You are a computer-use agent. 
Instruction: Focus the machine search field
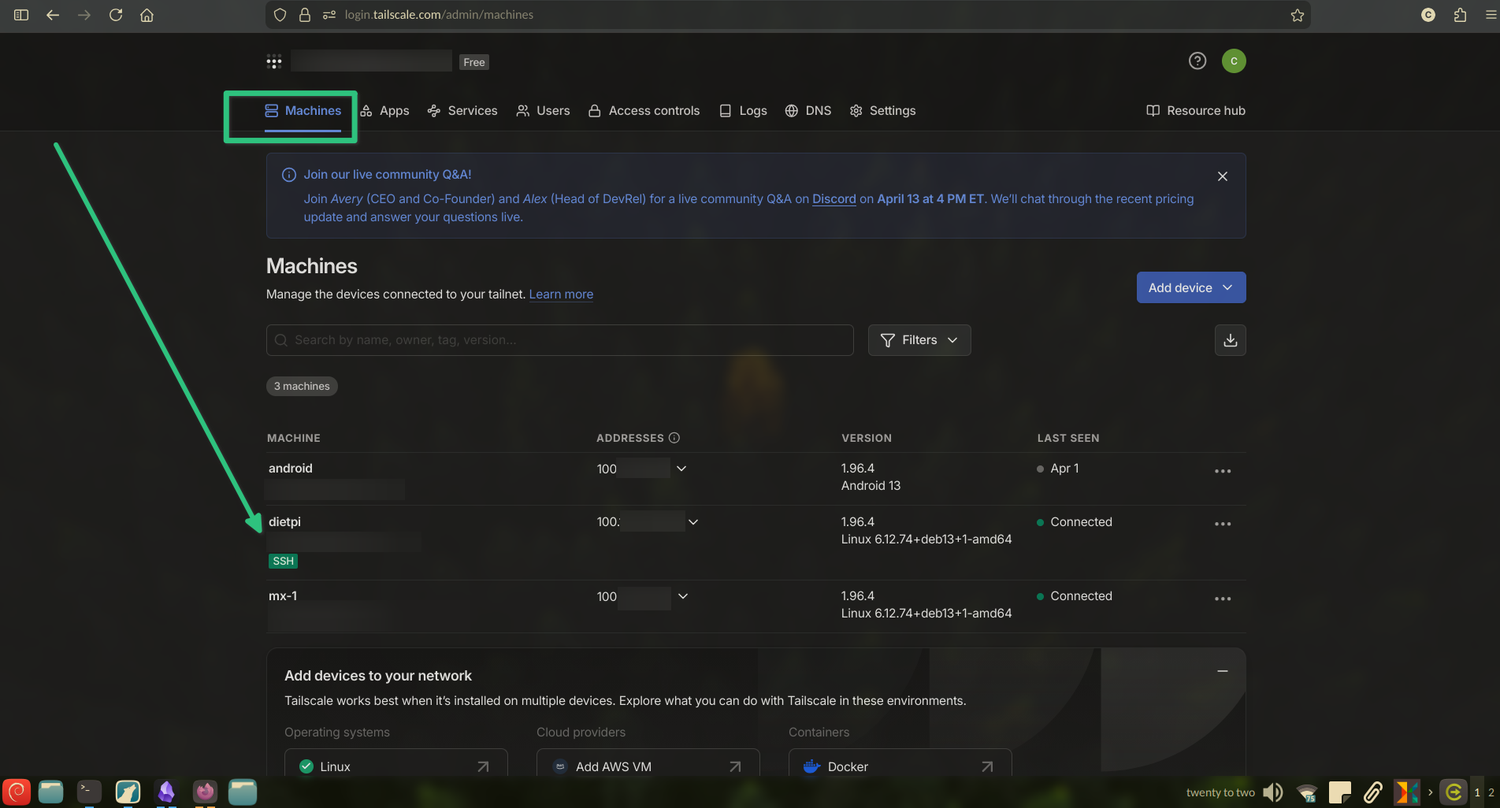click(x=560, y=340)
